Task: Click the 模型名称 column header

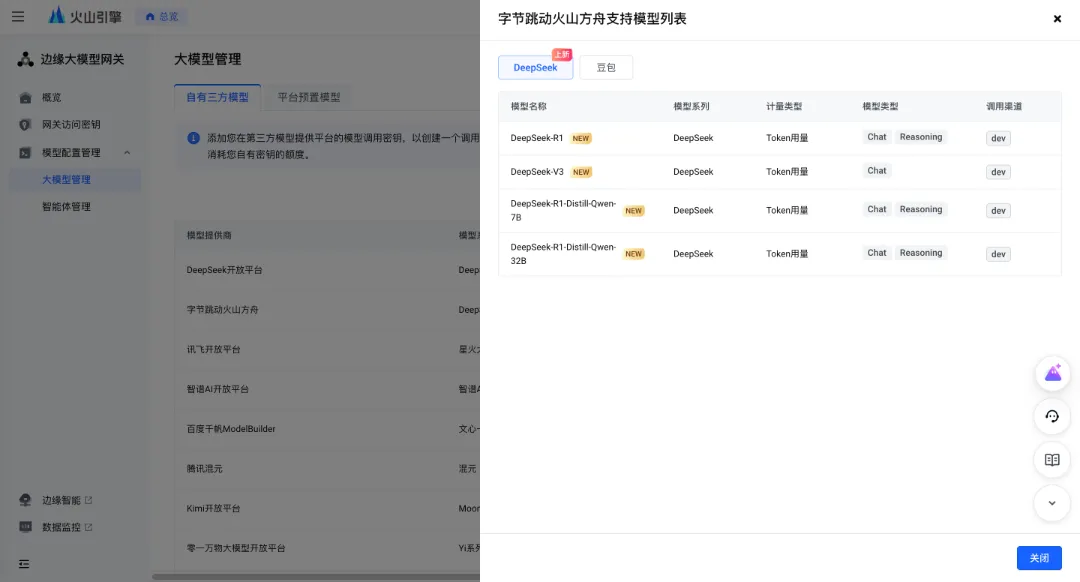Action: coord(528,106)
